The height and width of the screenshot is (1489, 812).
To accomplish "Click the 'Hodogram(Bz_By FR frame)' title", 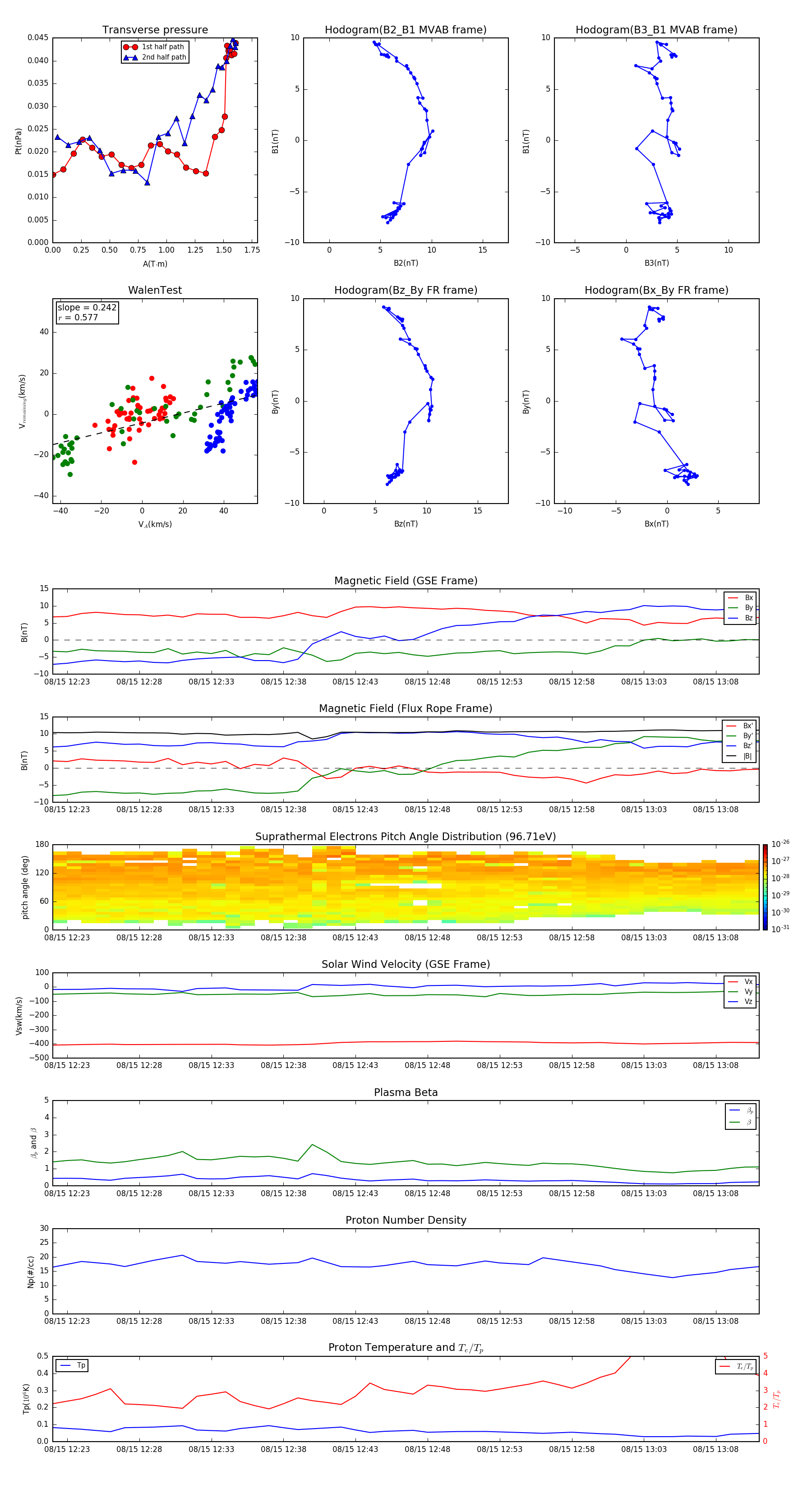I will point(406,290).
